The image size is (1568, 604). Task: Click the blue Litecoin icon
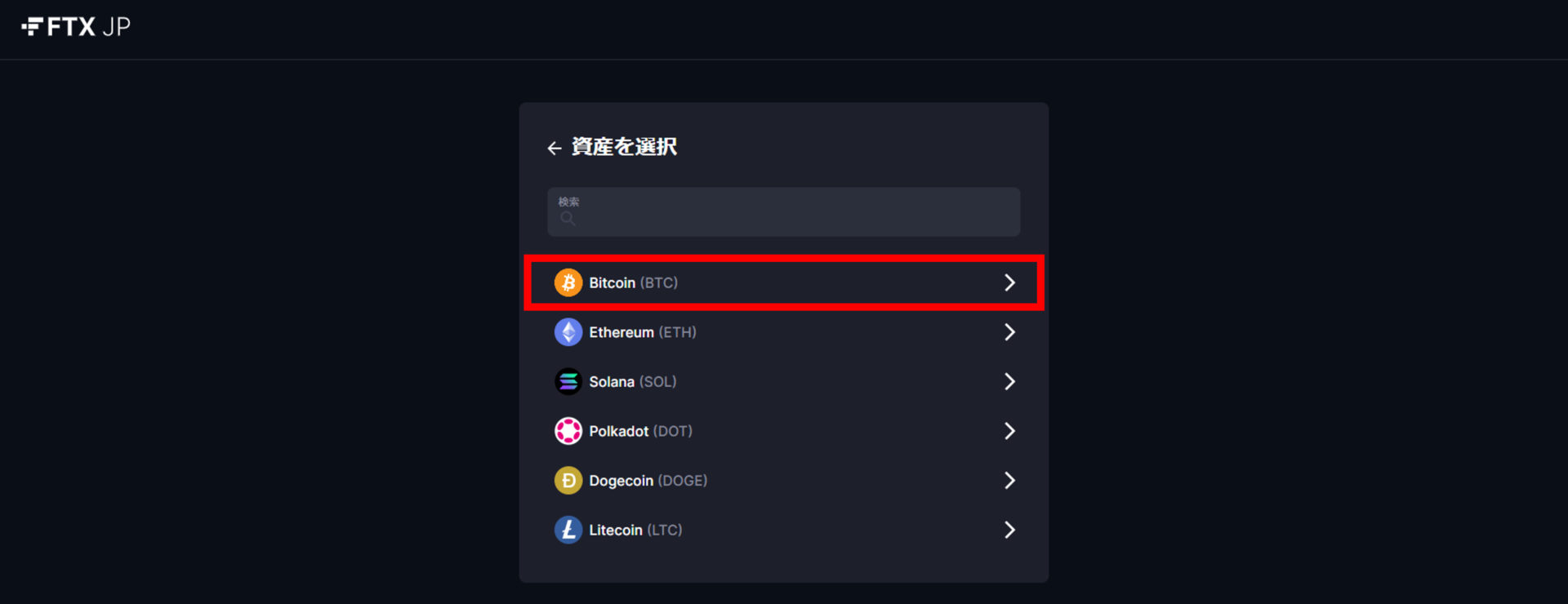(x=568, y=530)
